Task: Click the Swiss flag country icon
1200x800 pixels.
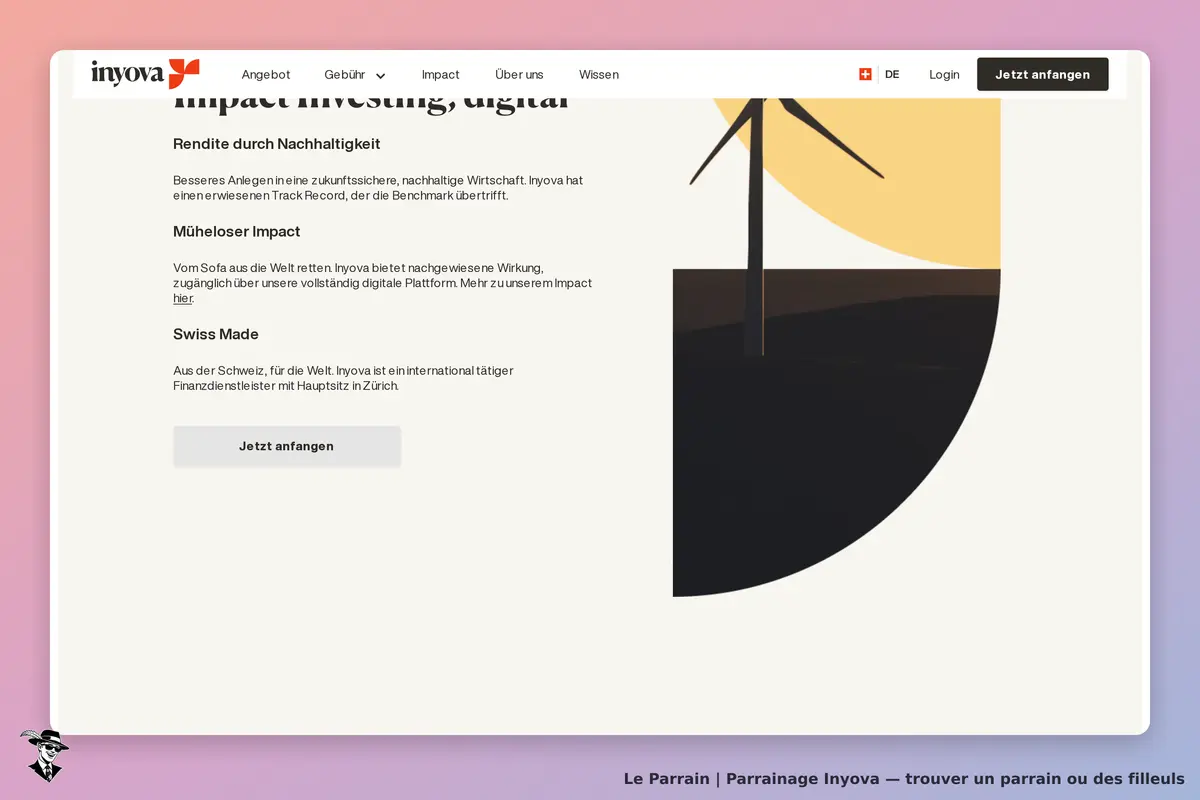Action: (865, 74)
